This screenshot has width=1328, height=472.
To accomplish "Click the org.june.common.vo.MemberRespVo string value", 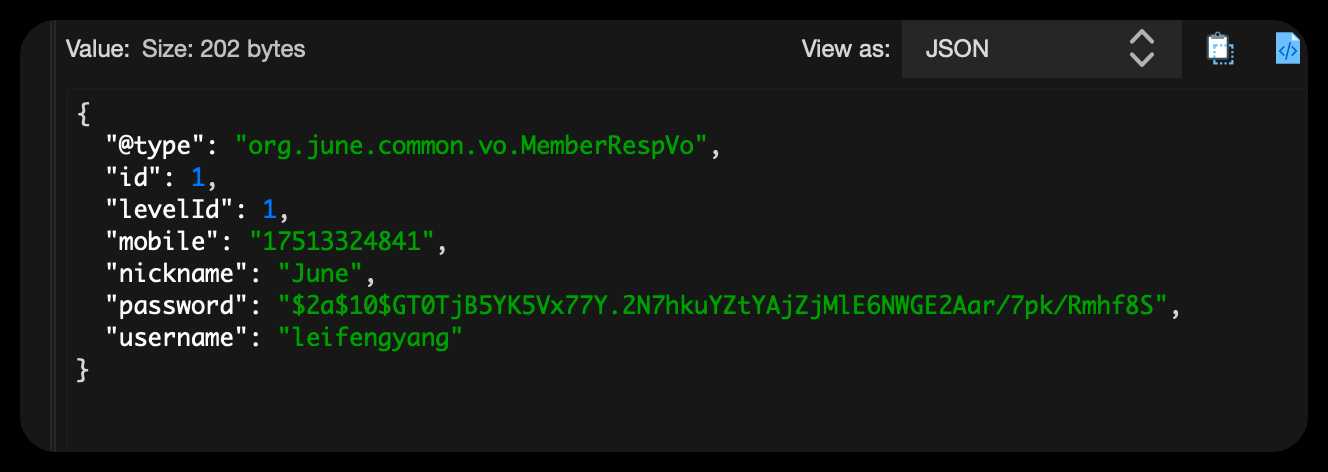I will [x=477, y=147].
